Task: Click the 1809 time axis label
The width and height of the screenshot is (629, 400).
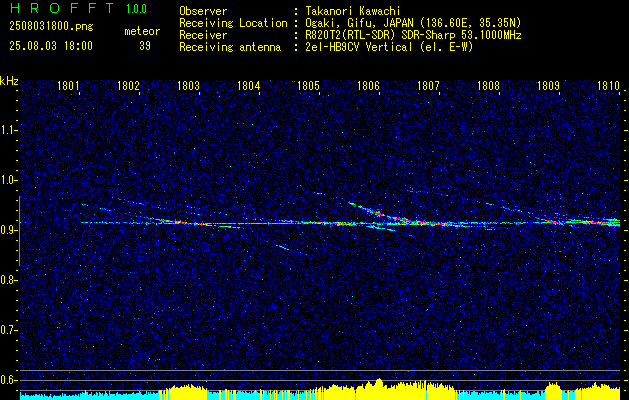Action: (548, 85)
